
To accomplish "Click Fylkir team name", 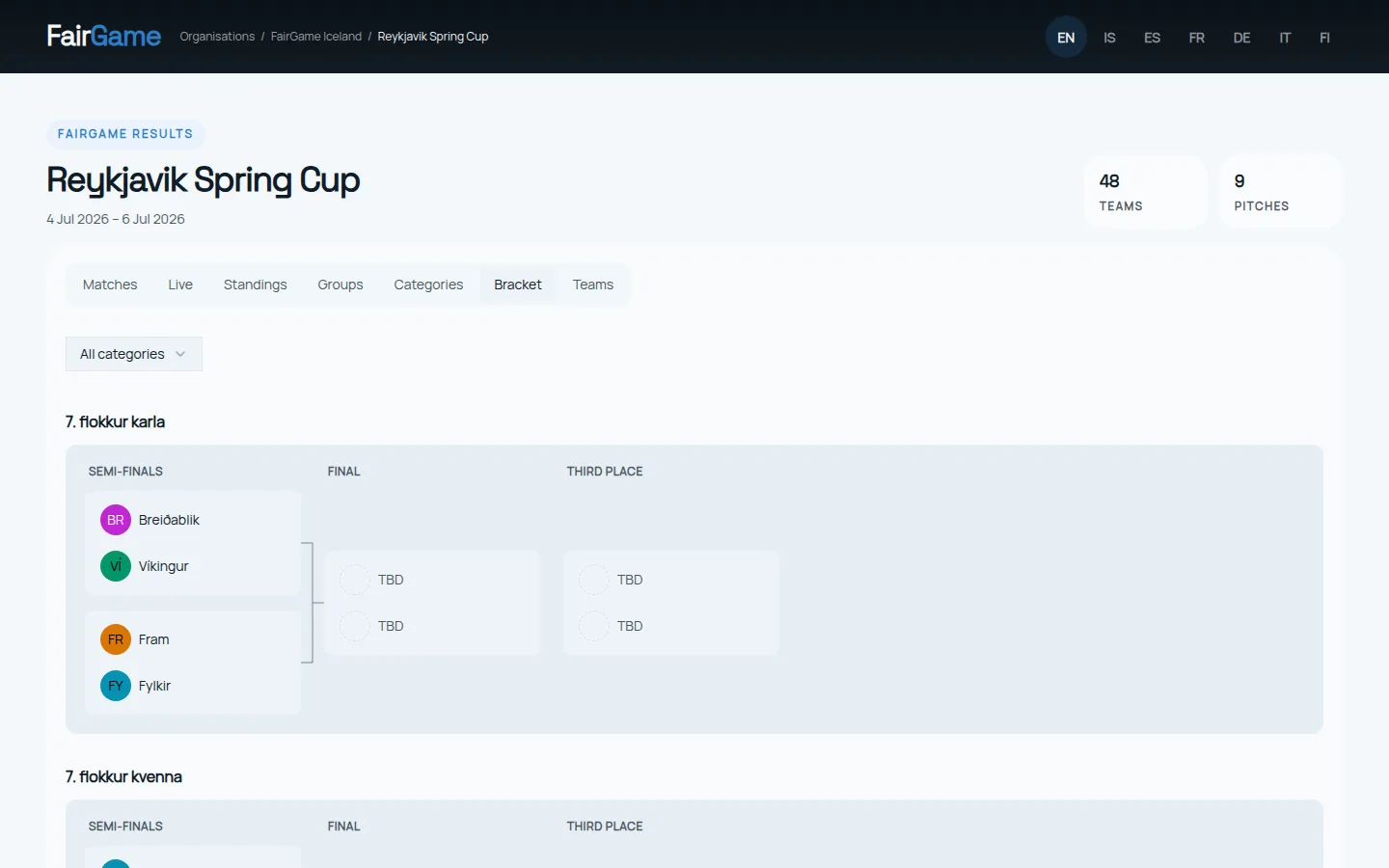I will [x=154, y=686].
